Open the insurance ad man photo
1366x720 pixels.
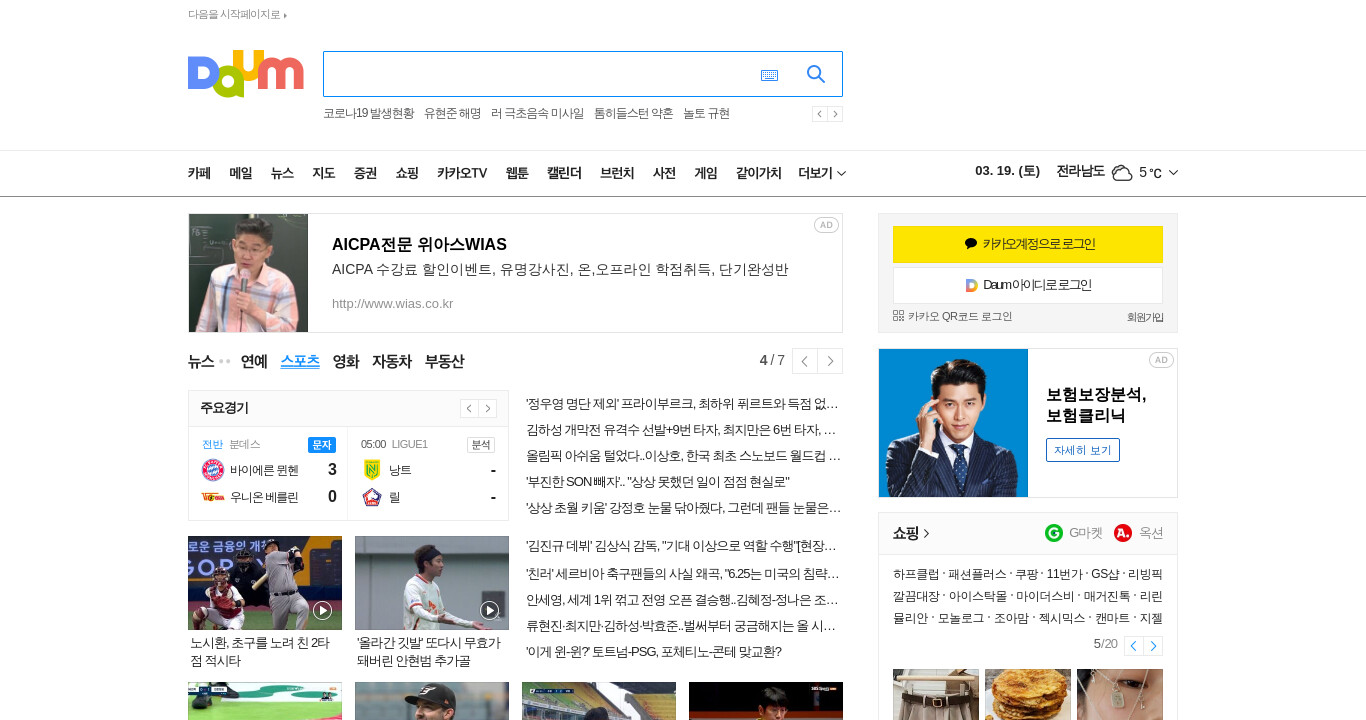(x=953, y=423)
